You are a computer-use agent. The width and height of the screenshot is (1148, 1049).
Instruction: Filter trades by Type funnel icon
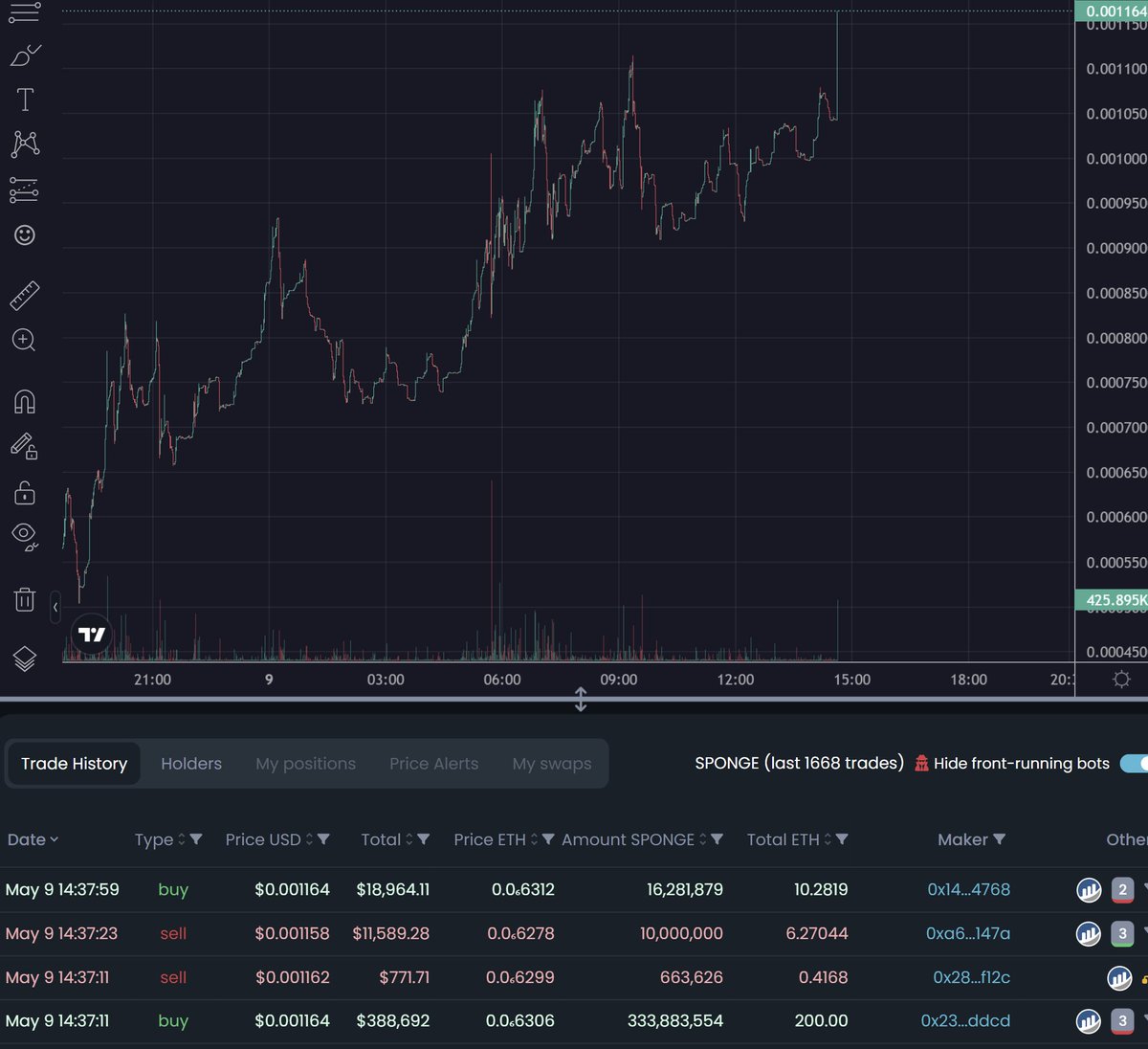coord(196,839)
